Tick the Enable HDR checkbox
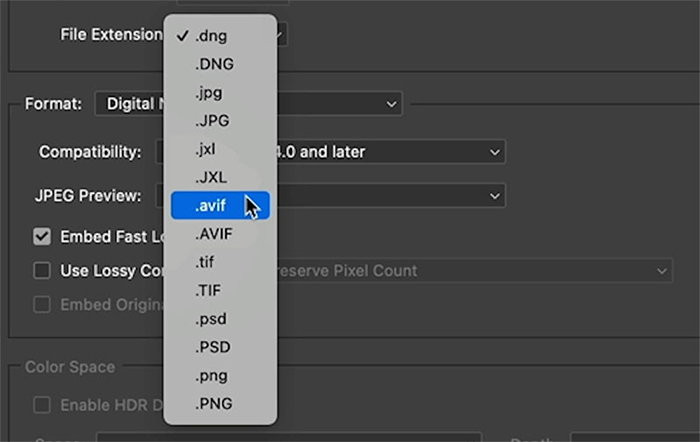Image resolution: width=700 pixels, height=442 pixels. click(42, 405)
